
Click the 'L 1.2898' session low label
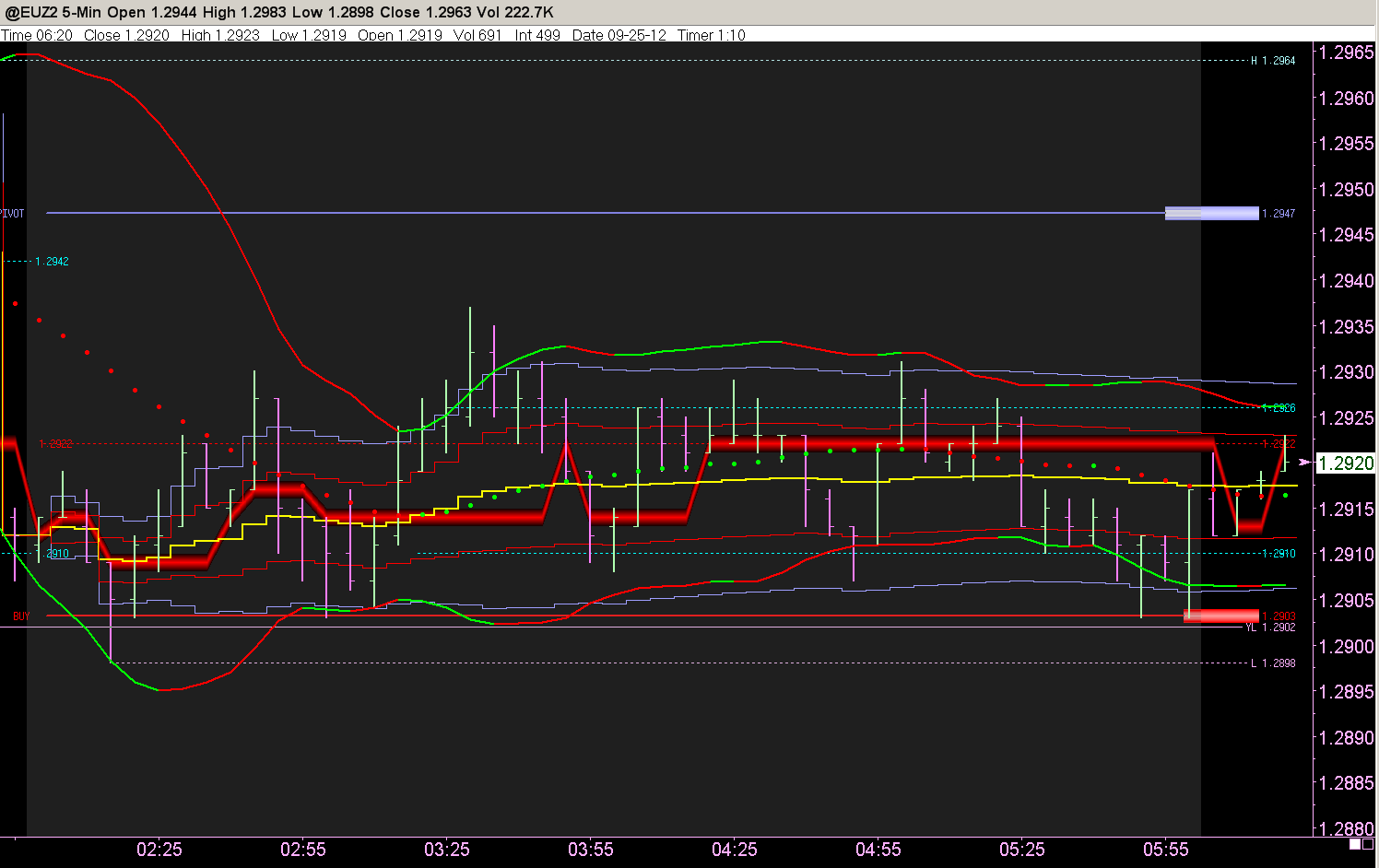(x=1273, y=663)
